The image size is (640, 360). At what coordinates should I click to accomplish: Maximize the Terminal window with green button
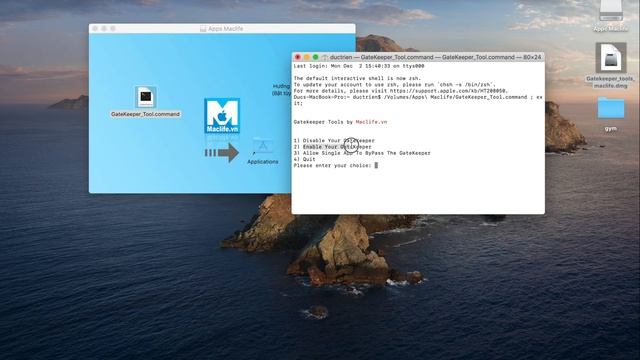316,57
